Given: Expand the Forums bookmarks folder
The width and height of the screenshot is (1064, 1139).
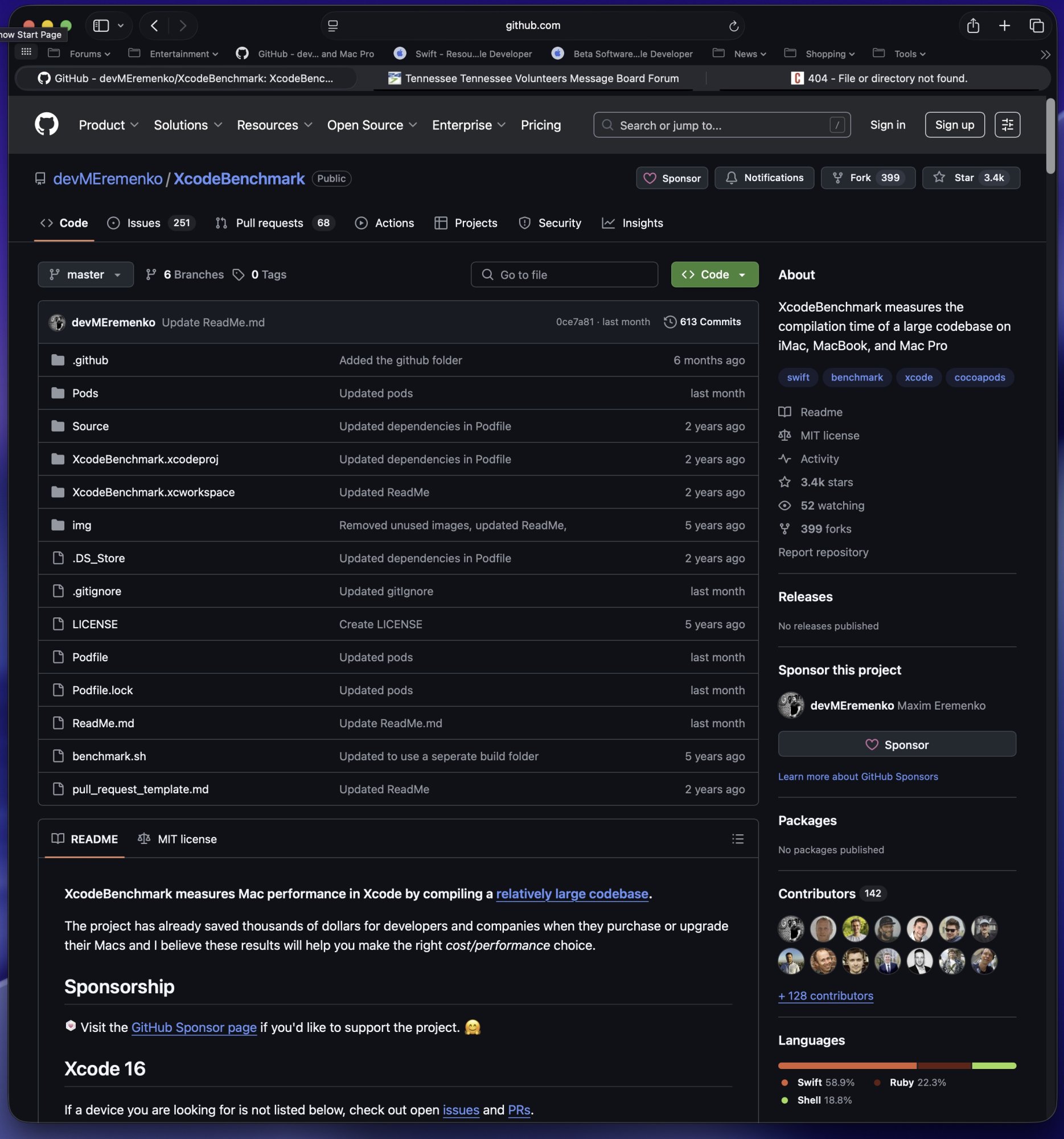Looking at the screenshot, I should tap(80, 54).
